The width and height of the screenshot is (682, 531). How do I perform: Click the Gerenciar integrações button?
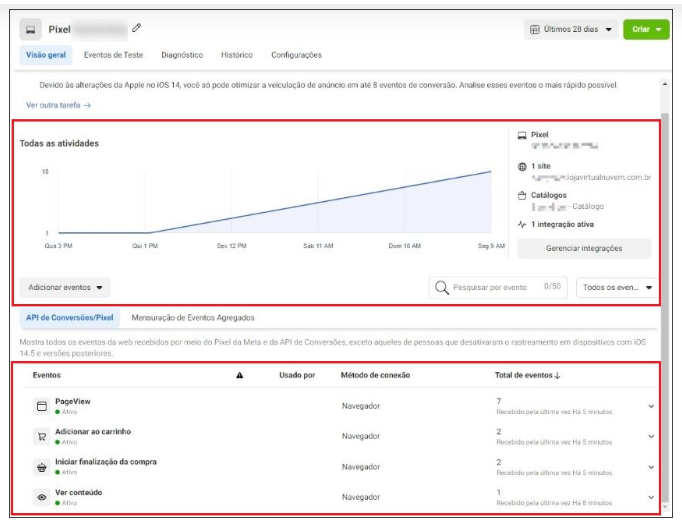[584, 248]
